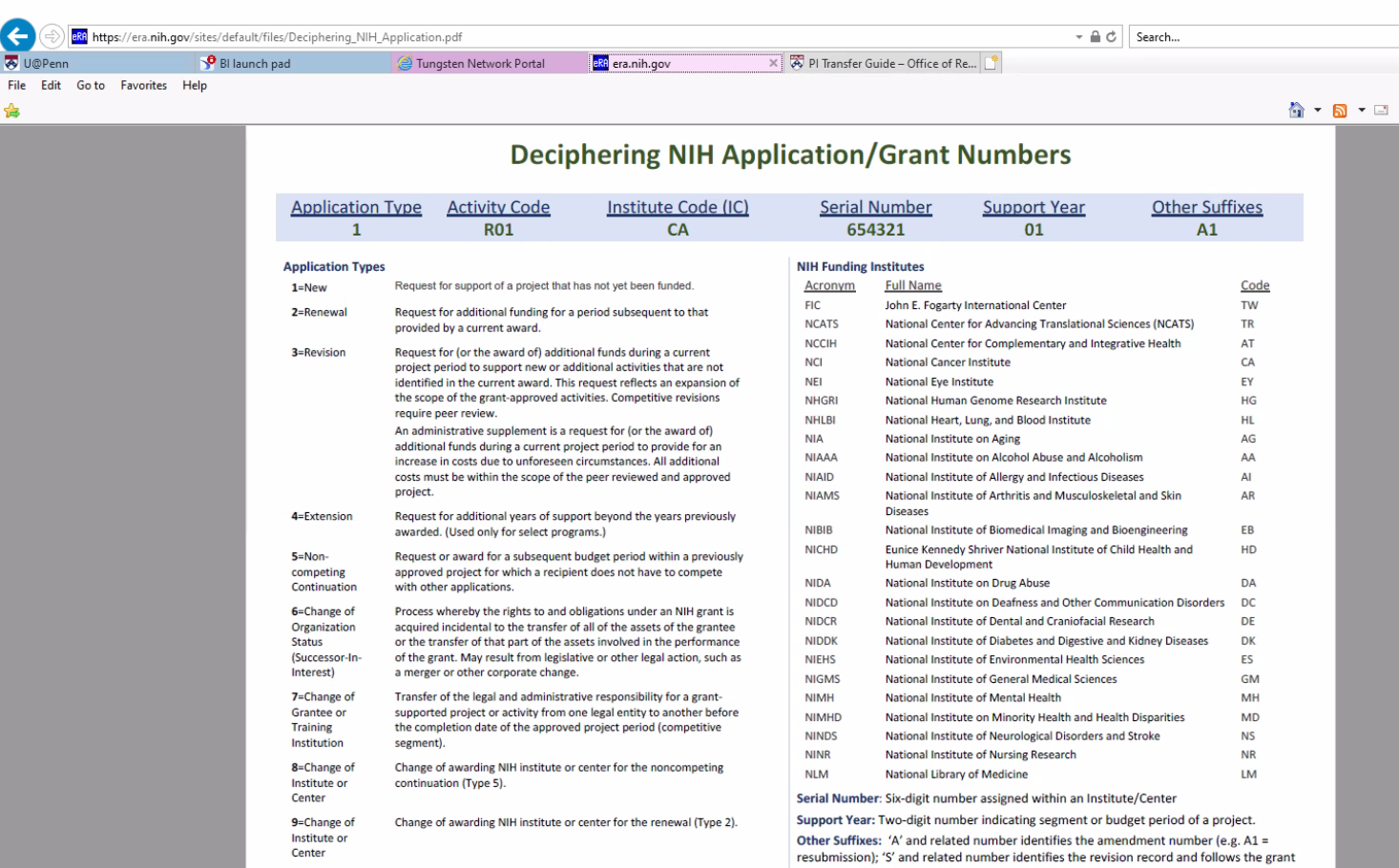
Task: Open the Help menu
Action: [x=195, y=85]
